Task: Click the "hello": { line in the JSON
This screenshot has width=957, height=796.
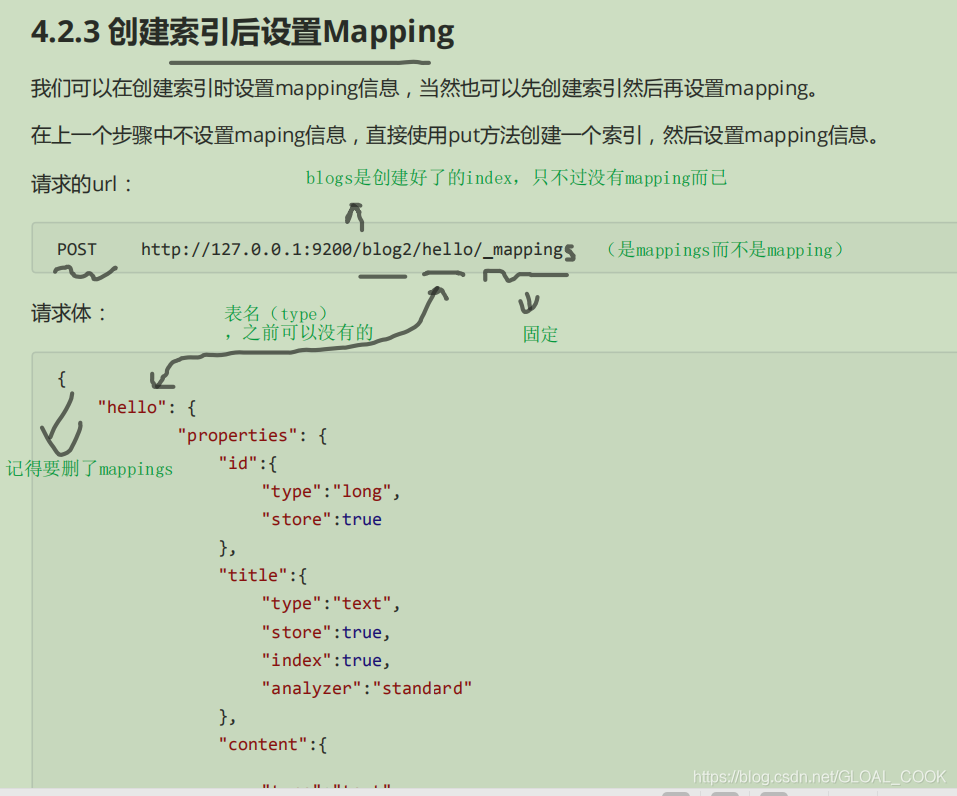Action: tap(147, 407)
